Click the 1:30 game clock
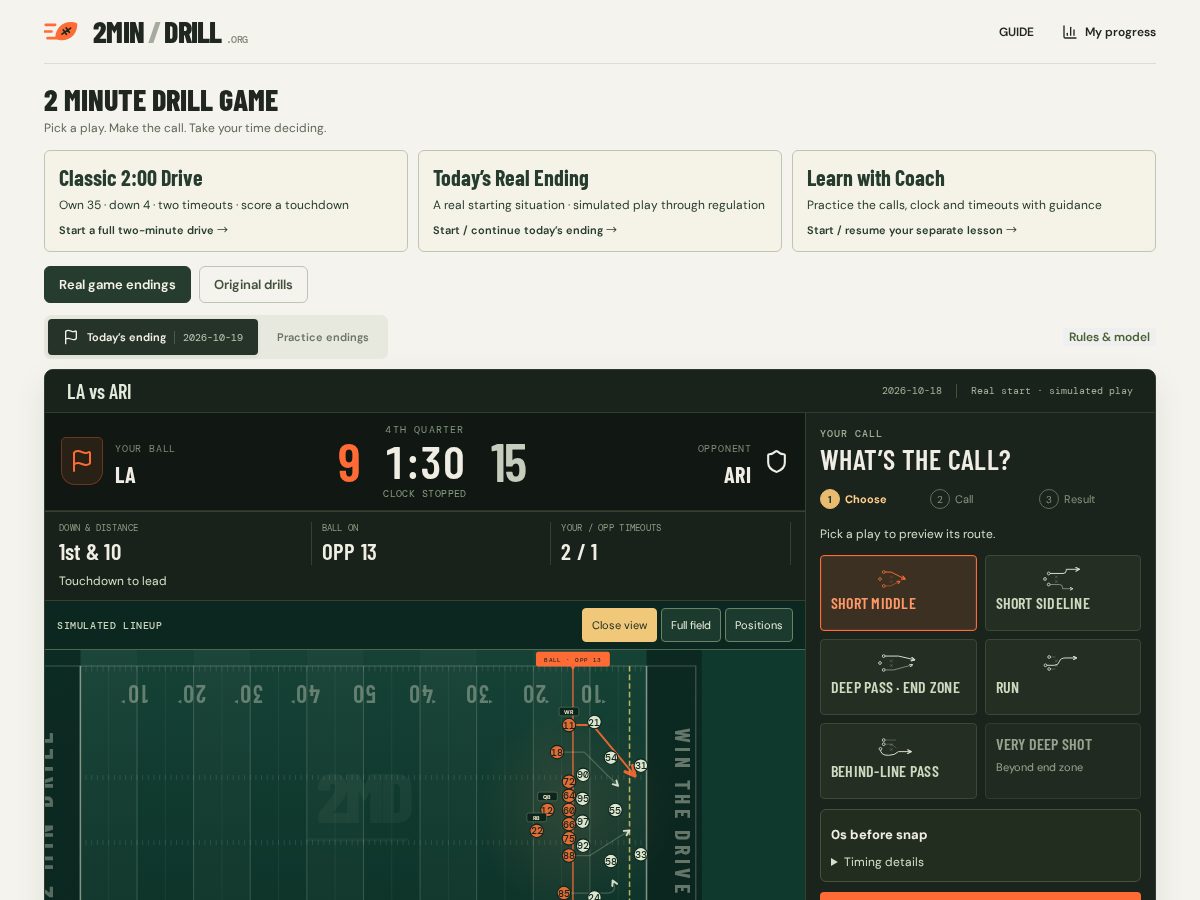 click(425, 463)
